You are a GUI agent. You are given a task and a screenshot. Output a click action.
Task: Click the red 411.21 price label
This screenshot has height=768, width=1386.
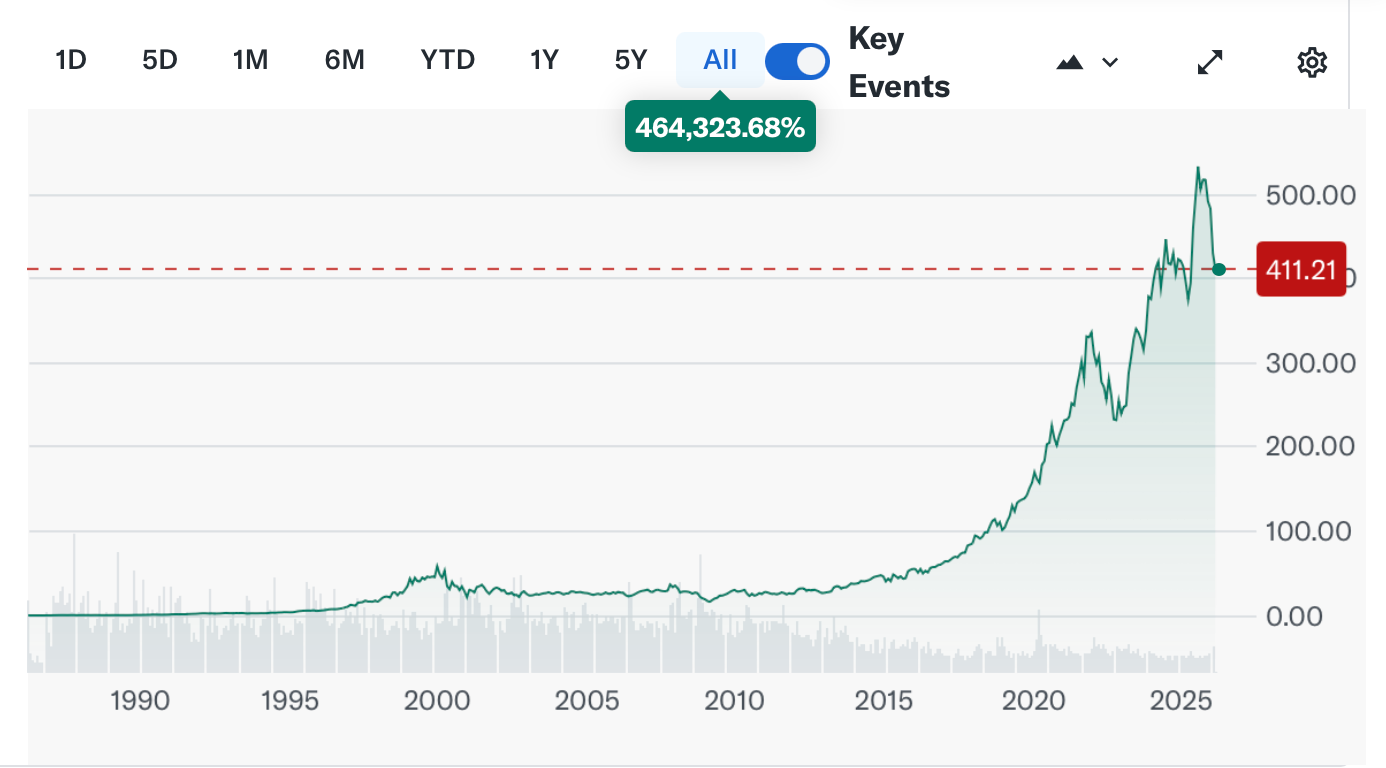pyautogui.click(x=1301, y=269)
